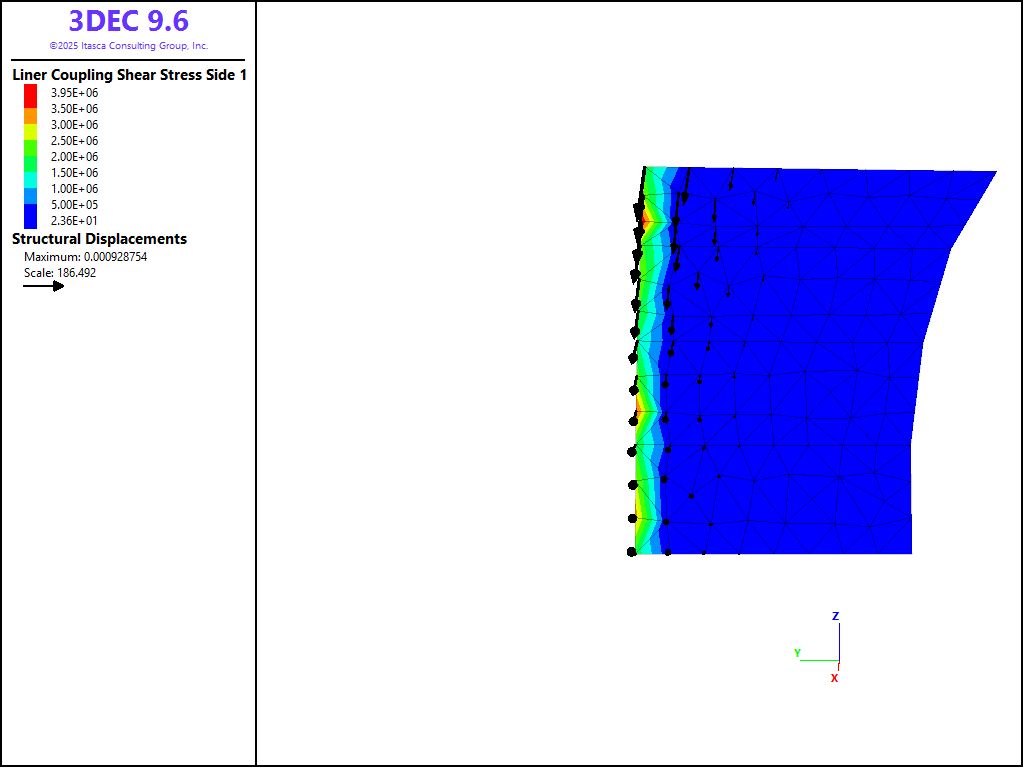Image resolution: width=1024 pixels, height=768 pixels.
Task: Select the 1.50E+06 legend value
Action: click(x=74, y=173)
